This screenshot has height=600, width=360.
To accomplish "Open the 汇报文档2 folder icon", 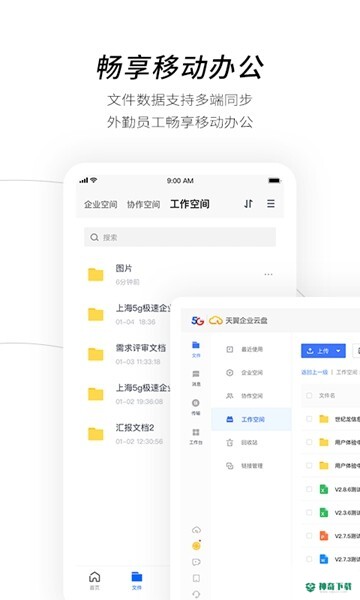I will click(x=96, y=434).
